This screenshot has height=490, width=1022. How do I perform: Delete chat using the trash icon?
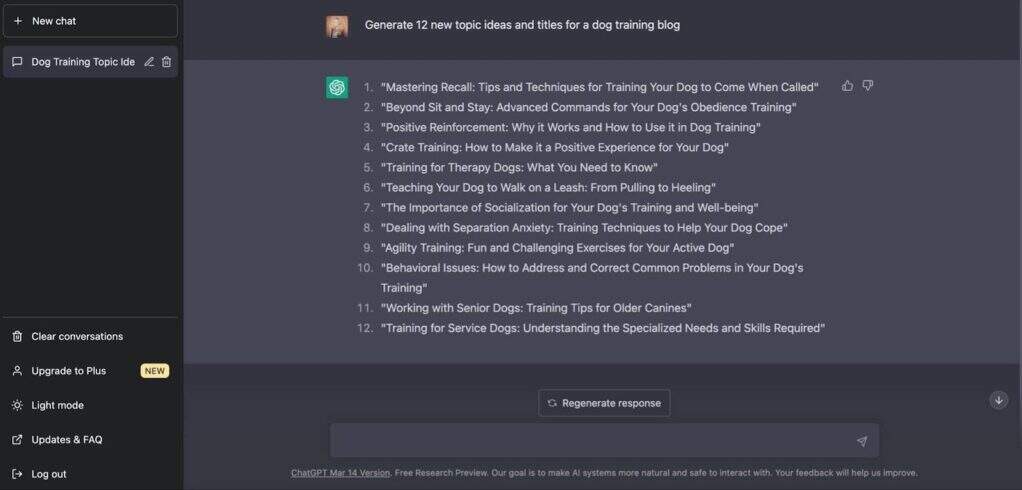(x=167, y=62)
